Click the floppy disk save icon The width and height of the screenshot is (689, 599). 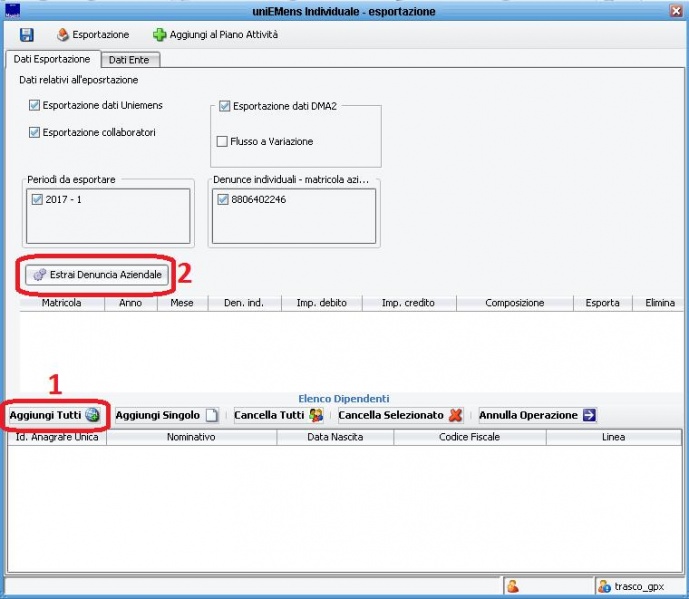(x=27, y=35)
